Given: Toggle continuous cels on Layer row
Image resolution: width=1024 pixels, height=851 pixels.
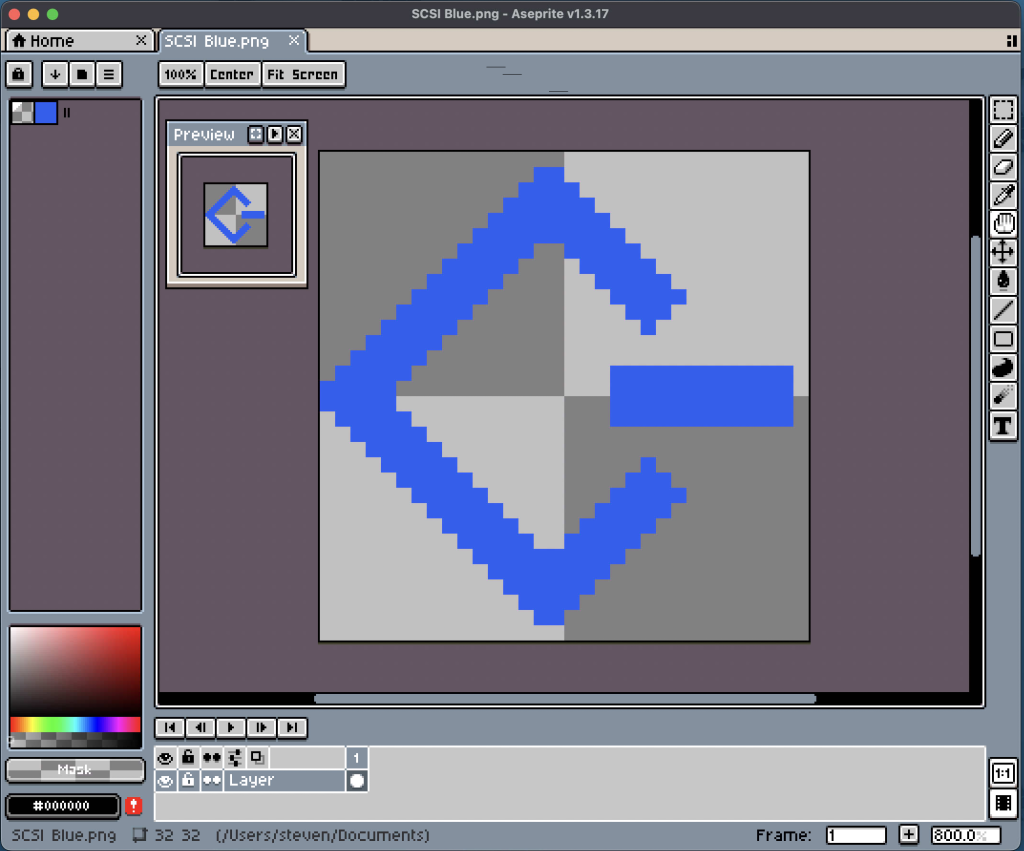Looking at the screenshot, I should 212,780.
